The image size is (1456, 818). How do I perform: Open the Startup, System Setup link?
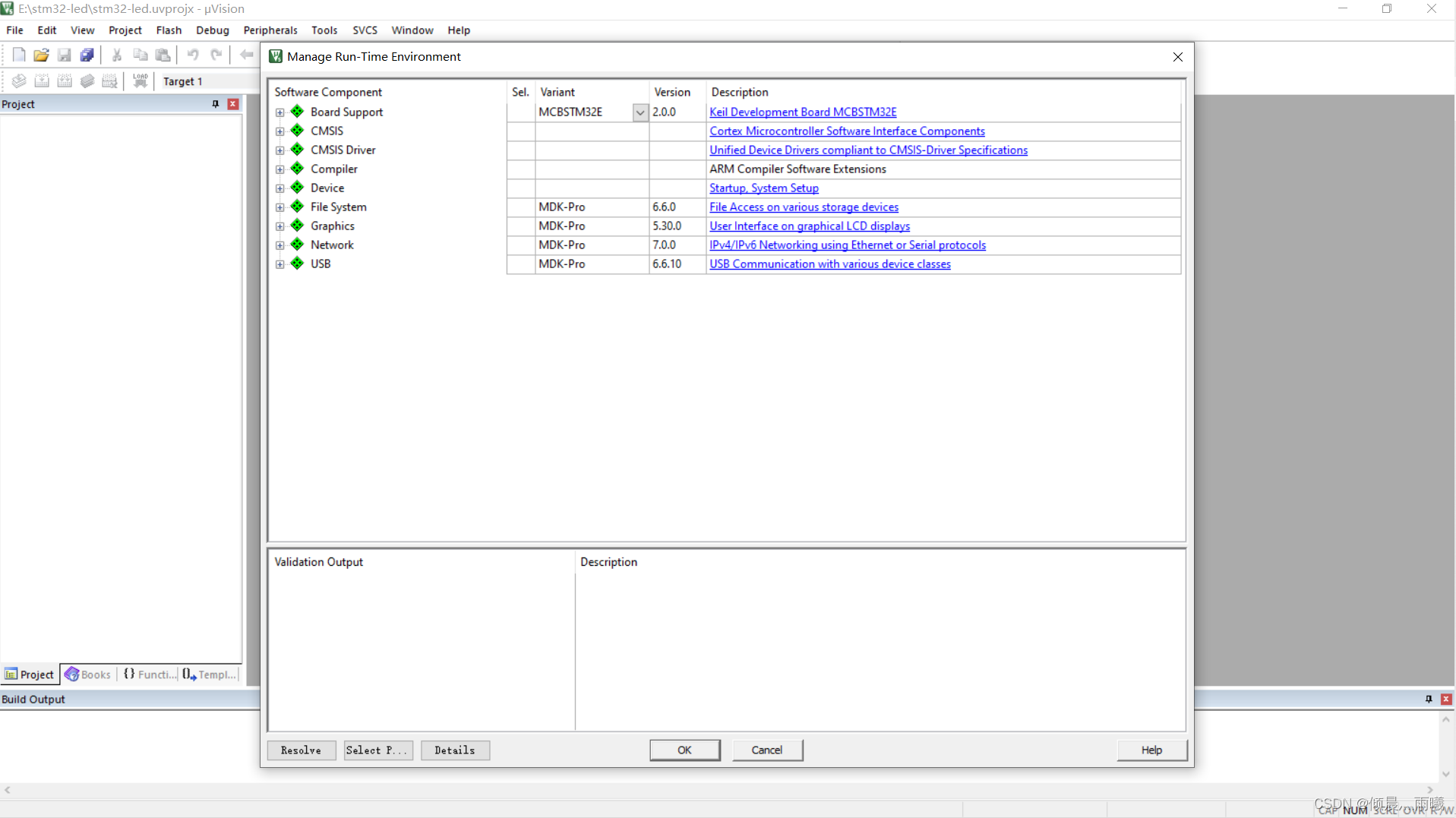pyautogui.click(x=764, y=188)
